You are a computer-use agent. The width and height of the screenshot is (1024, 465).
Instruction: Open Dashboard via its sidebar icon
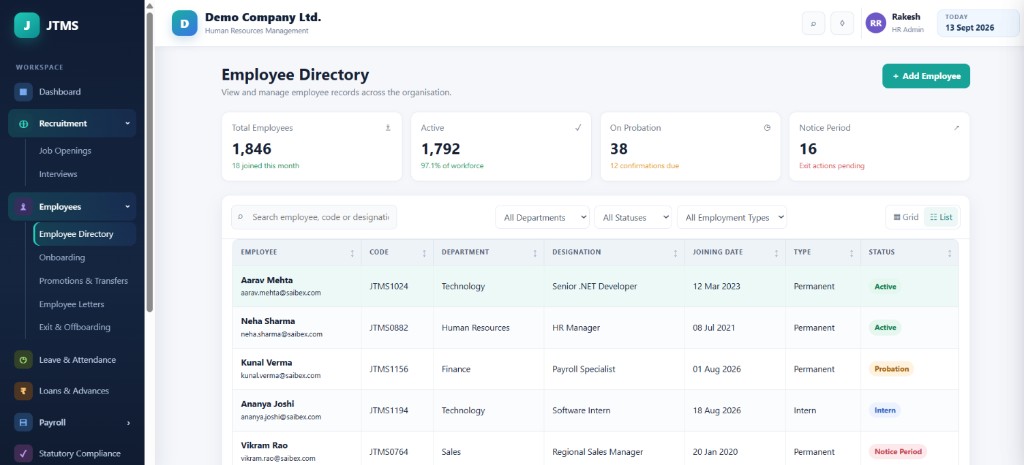point(24,92)
